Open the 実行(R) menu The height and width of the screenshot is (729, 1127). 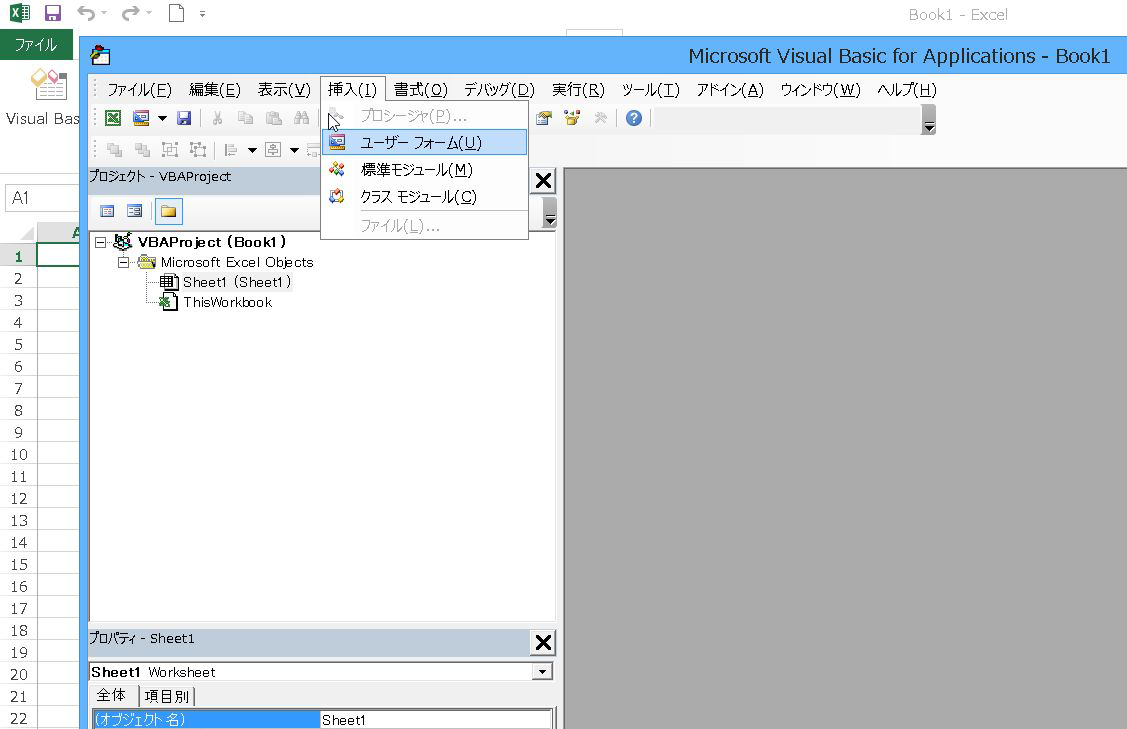(578, 90)
